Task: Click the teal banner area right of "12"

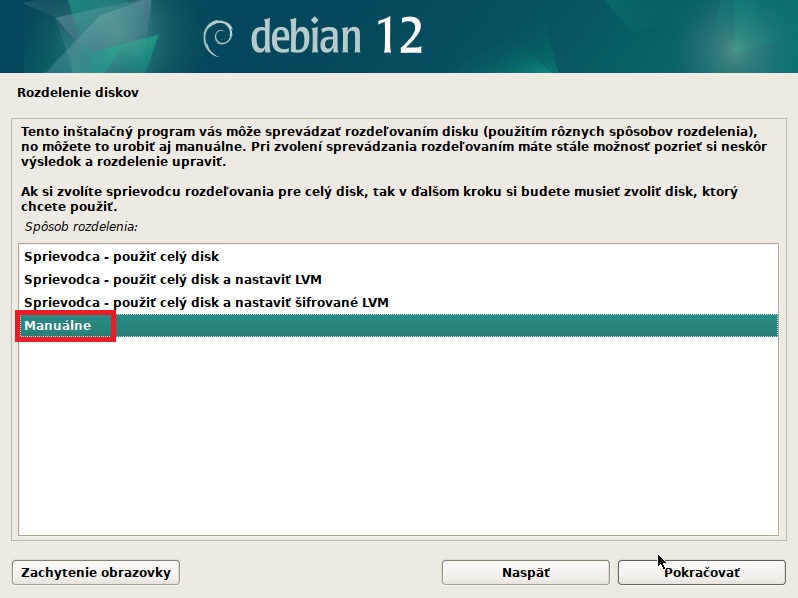Action: pos(600,36)
